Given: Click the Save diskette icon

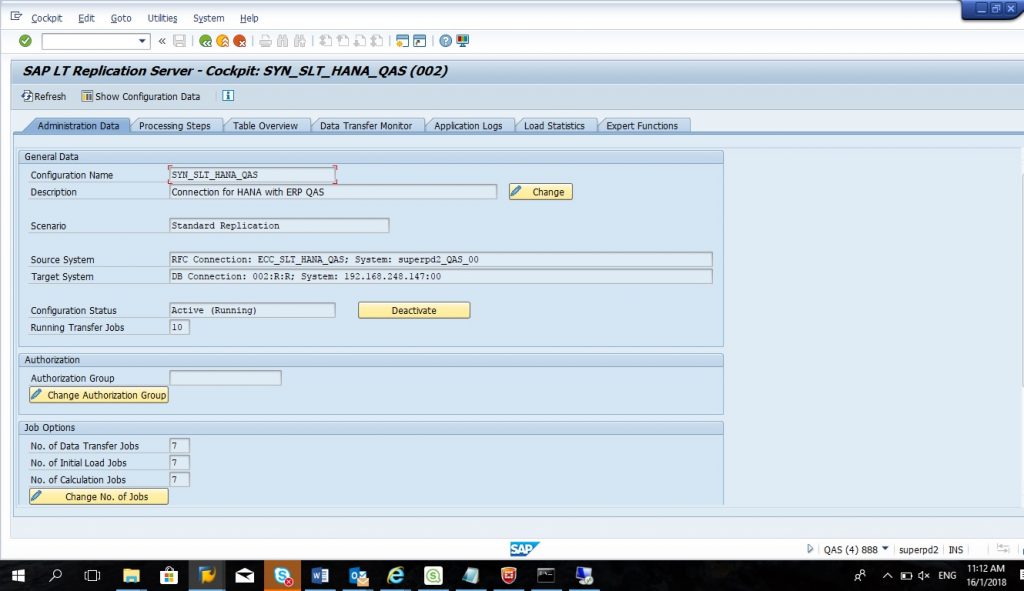Looking at the screenshot, I should (180, 41).
